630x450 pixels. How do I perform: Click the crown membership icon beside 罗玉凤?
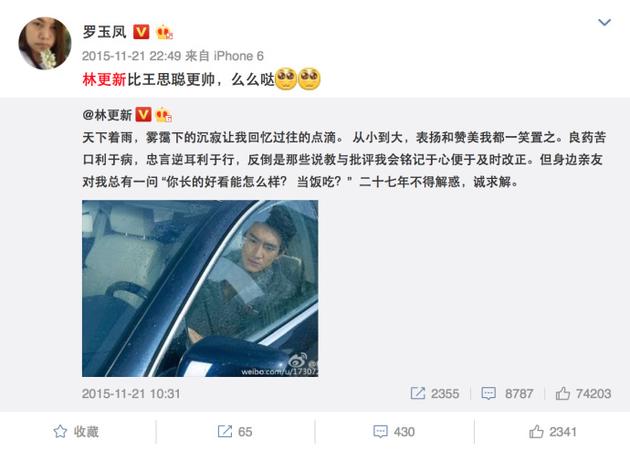click(x=164, y=33)
